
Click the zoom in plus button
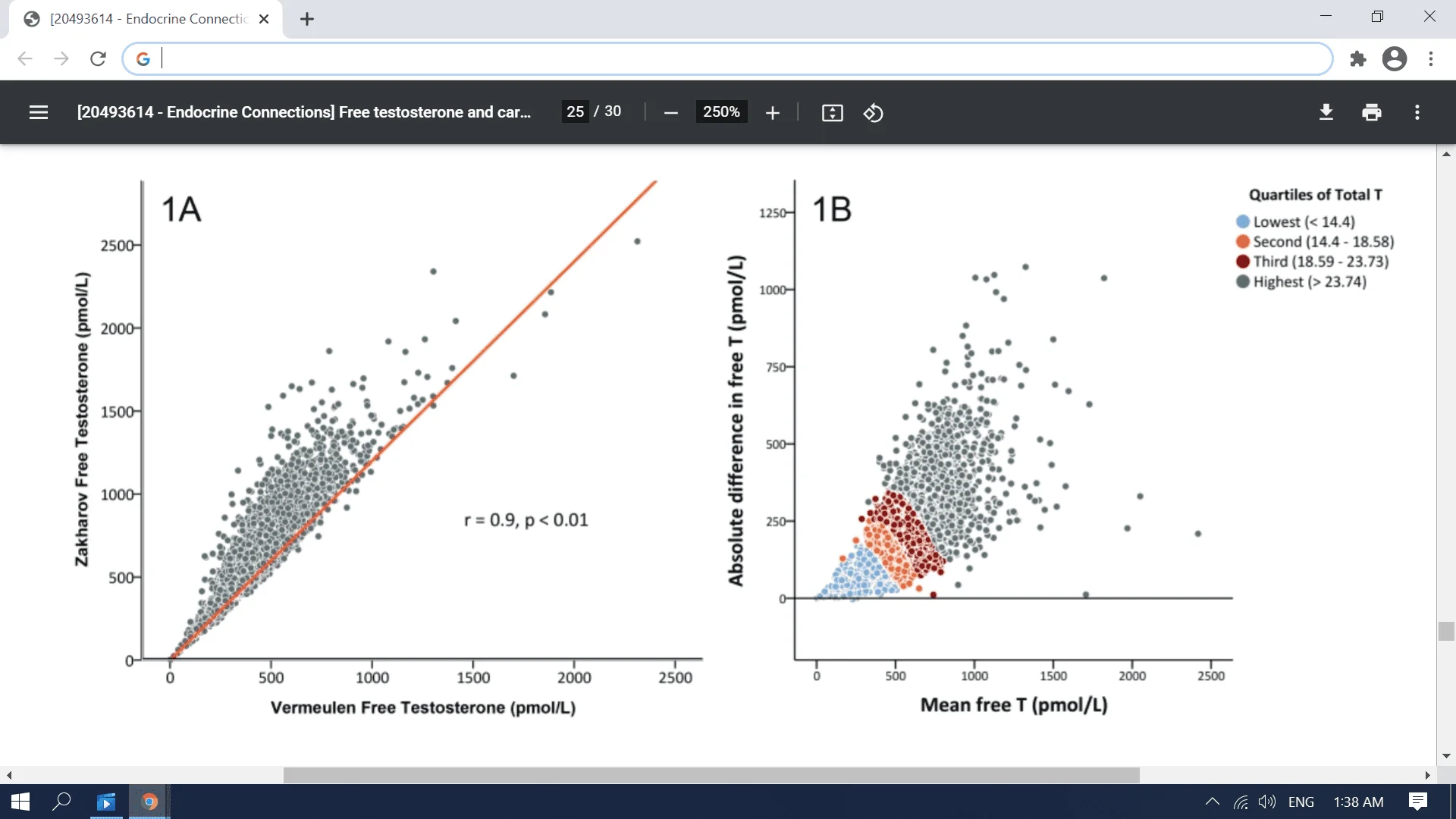772,113
